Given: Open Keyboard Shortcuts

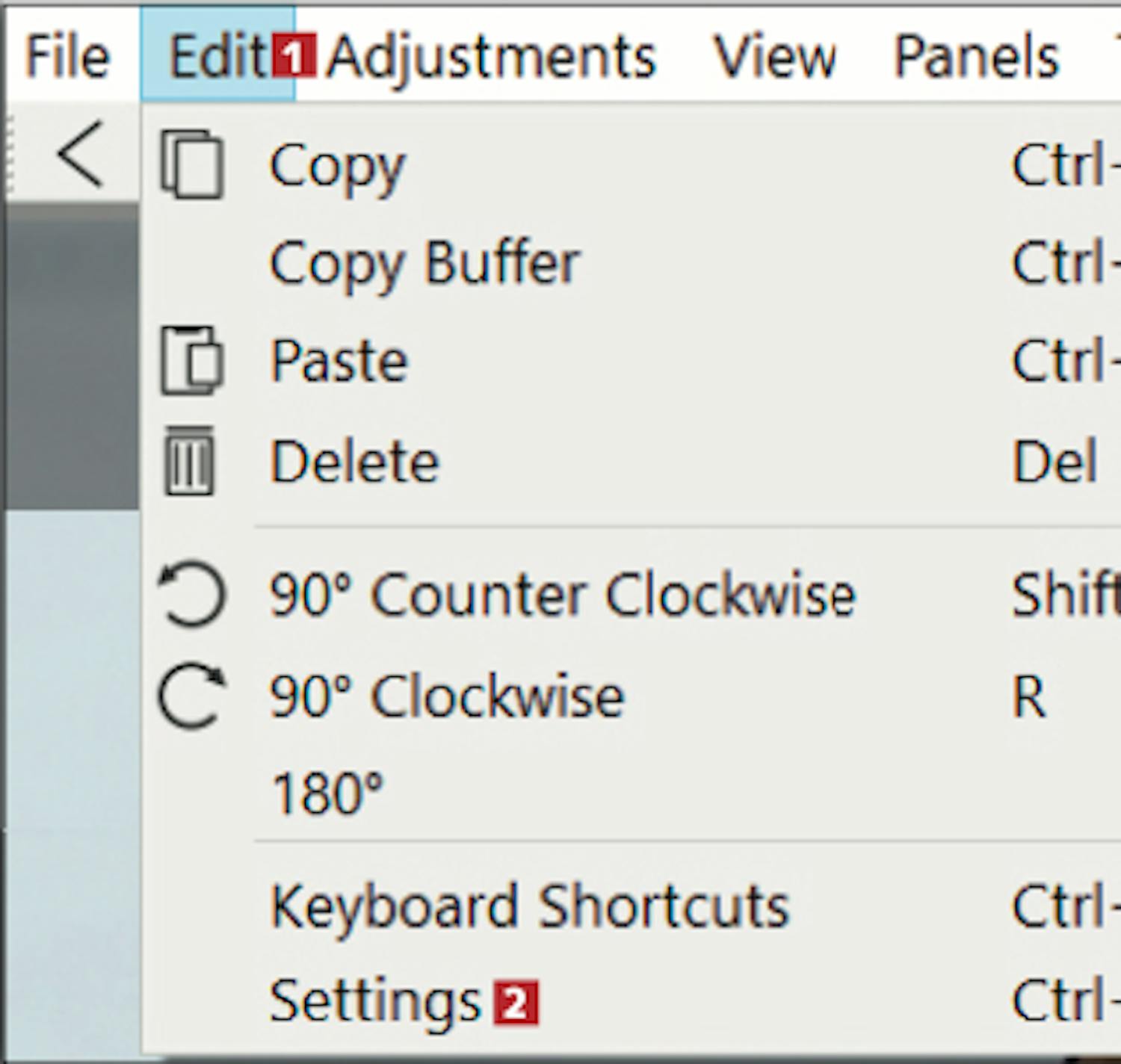Looking at the screenshot, I should [x=529, y=906].
